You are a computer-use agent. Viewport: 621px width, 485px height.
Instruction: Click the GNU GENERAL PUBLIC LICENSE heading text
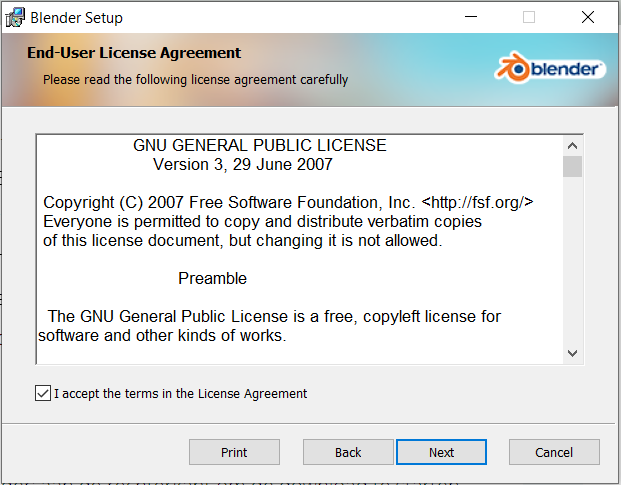[260, 145]
